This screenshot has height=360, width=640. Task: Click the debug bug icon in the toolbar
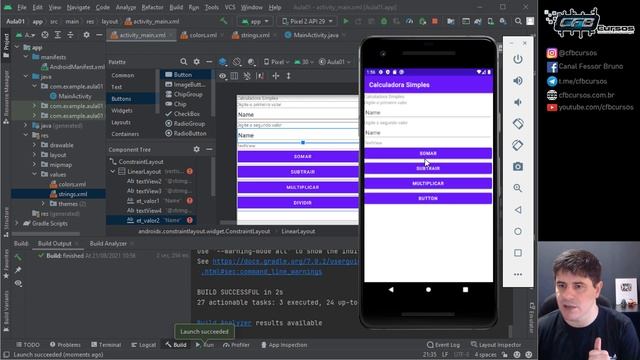384,21
